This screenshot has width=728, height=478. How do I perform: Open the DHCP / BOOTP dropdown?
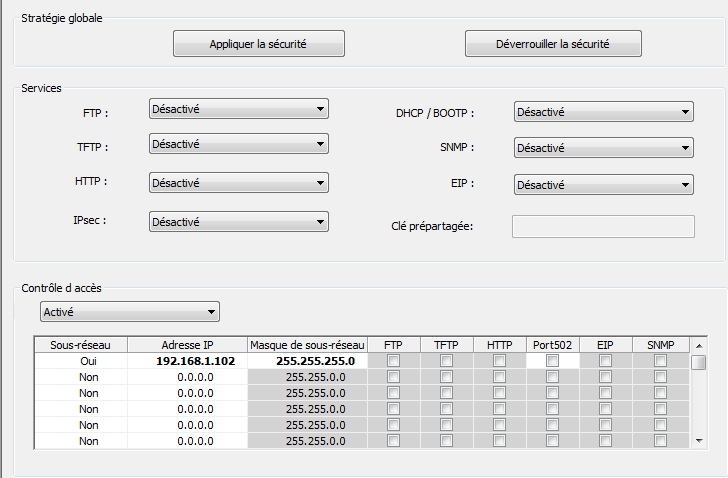pyautogui.click(x=603, y=112)
